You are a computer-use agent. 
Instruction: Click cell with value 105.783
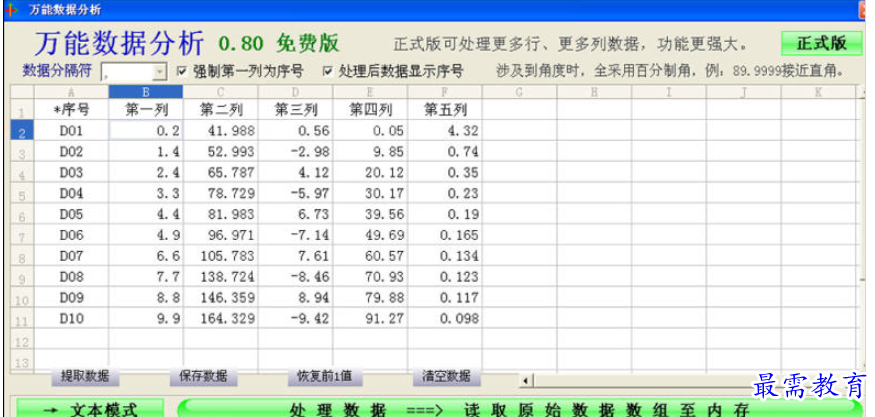pos(220,256)
